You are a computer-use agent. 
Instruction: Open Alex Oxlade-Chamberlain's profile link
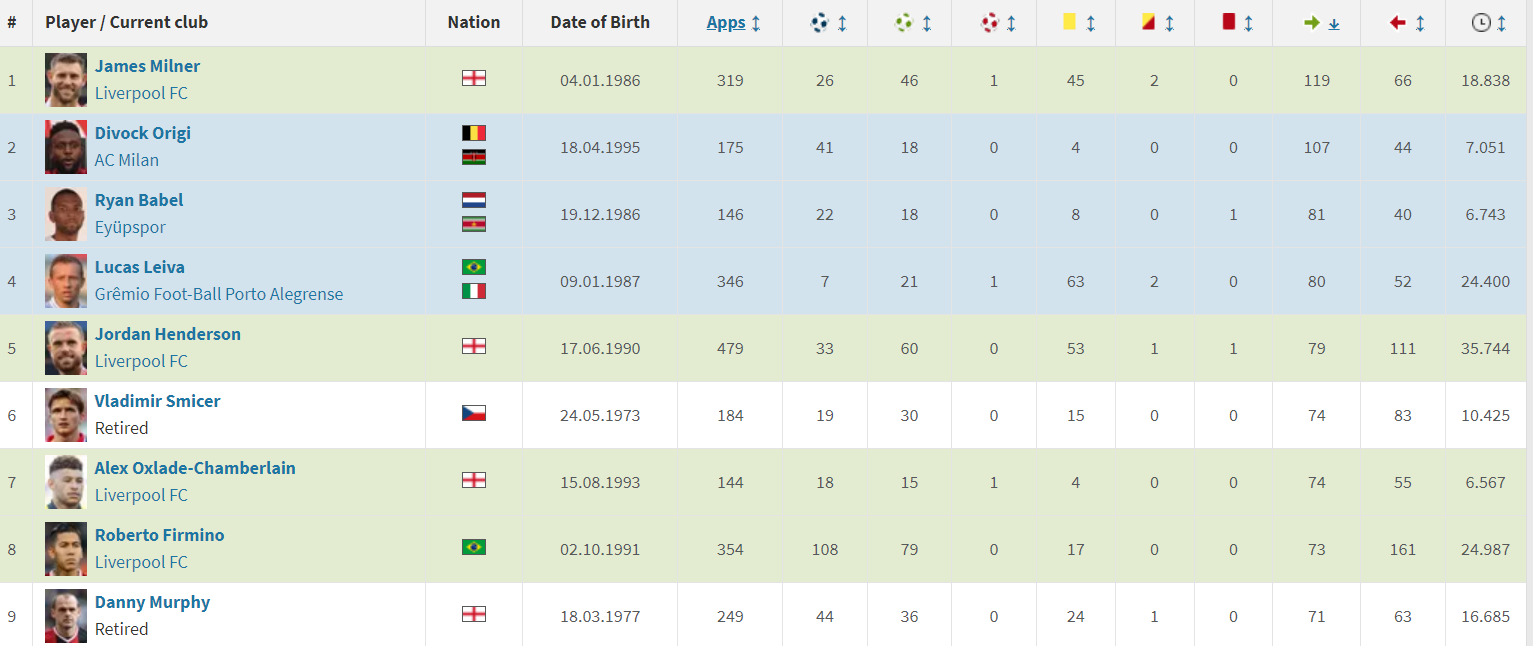click(195, 468)
